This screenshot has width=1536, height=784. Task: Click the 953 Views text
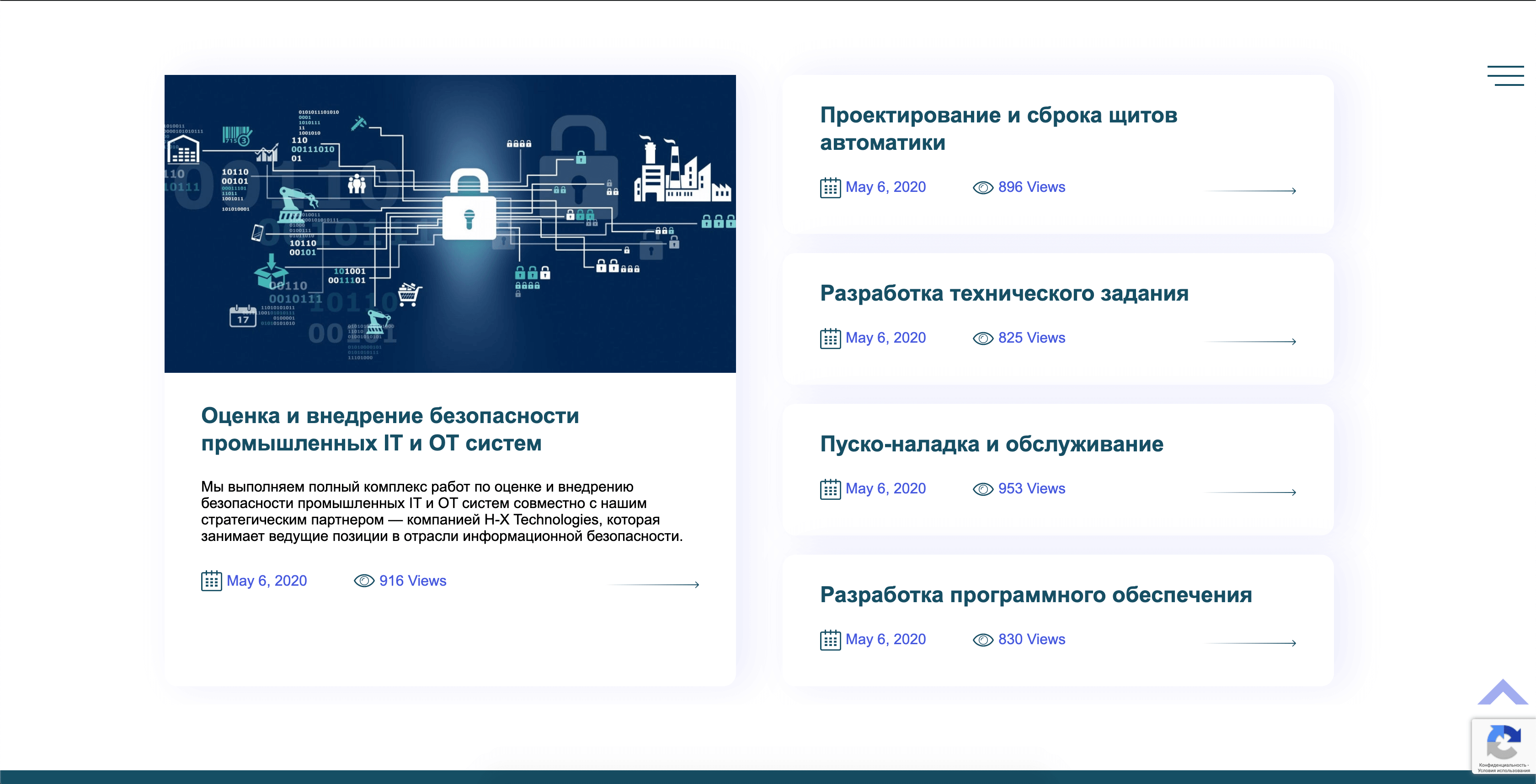[x=1032, y=488]
